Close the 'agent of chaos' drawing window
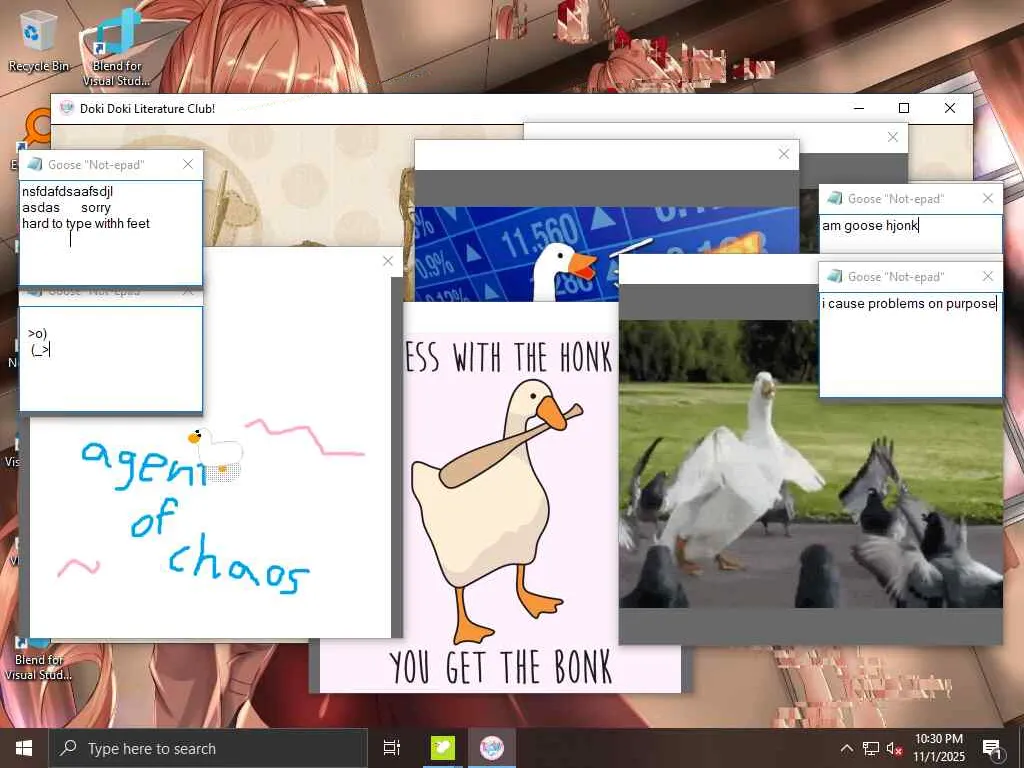This screenshot has width=1024, height=768. click(x=388, y=261)
